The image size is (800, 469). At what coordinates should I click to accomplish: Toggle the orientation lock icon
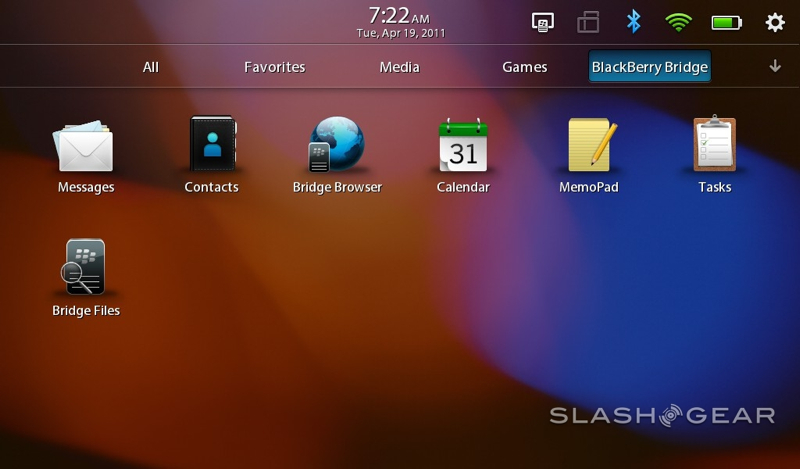pyautogui.click(x=589, y=22)
